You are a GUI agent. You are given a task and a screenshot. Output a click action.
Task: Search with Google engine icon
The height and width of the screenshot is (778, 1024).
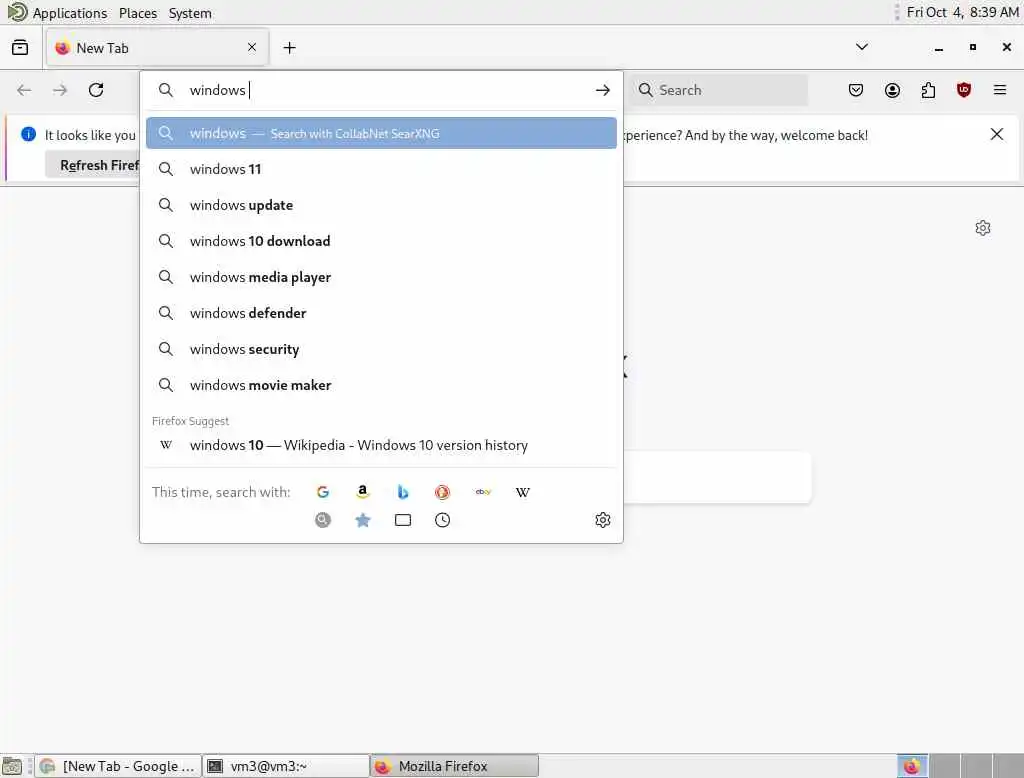tap(323, 492)
